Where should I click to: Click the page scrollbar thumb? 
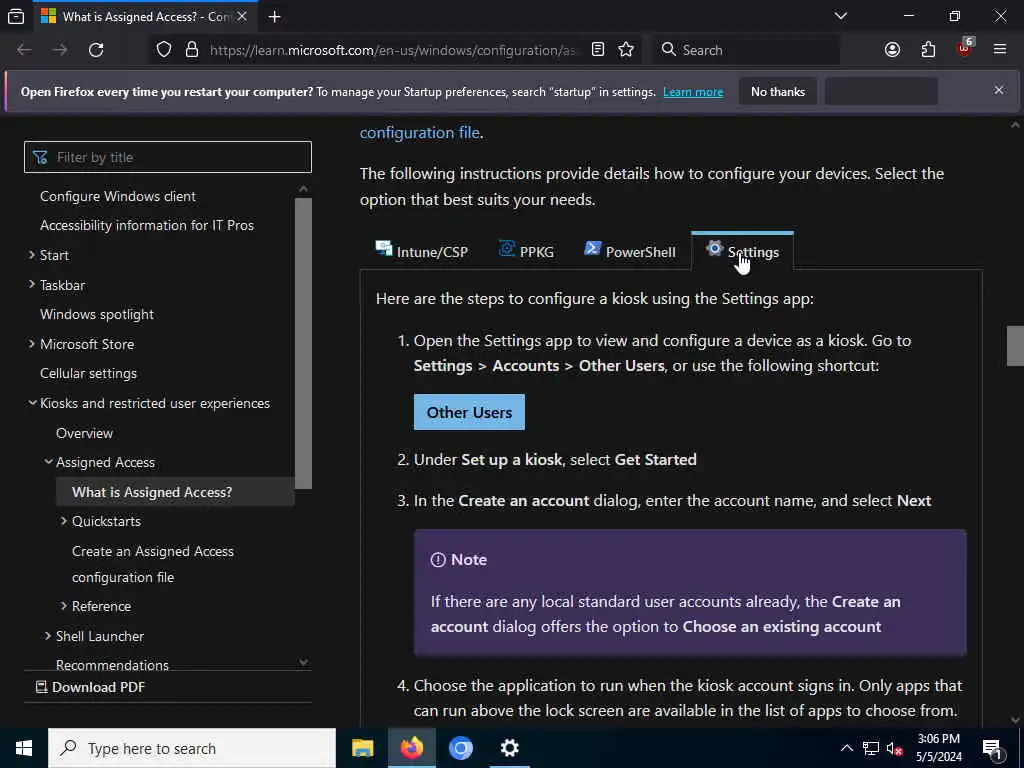1015,345
